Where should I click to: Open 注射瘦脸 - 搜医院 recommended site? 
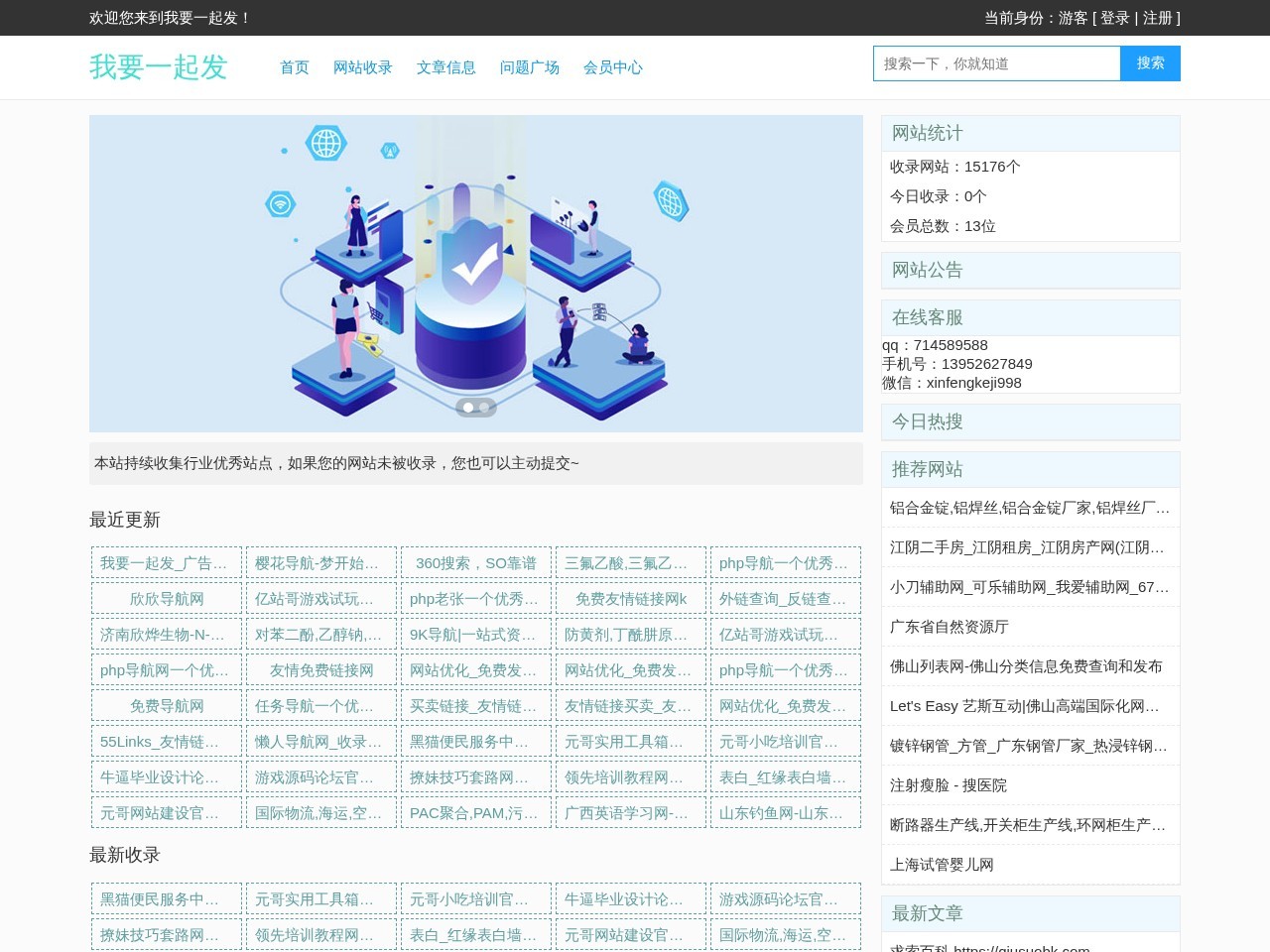click(1031, 785)
